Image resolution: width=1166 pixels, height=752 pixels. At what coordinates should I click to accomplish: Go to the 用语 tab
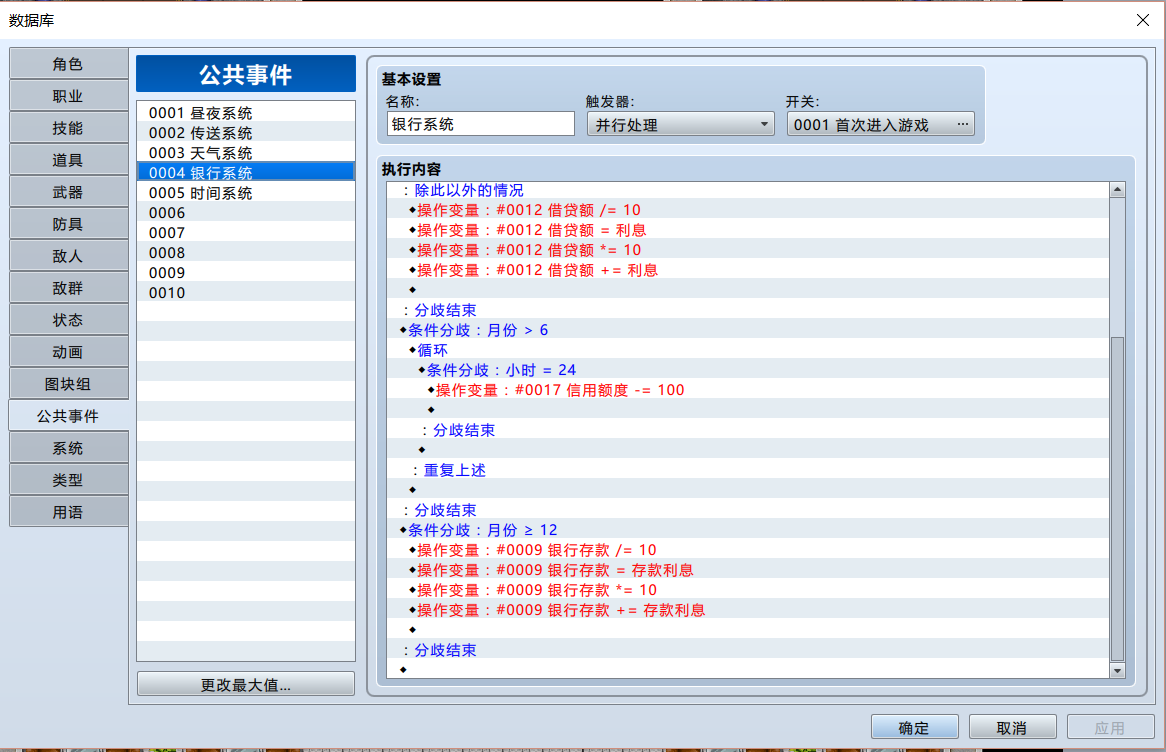point(68,512)
